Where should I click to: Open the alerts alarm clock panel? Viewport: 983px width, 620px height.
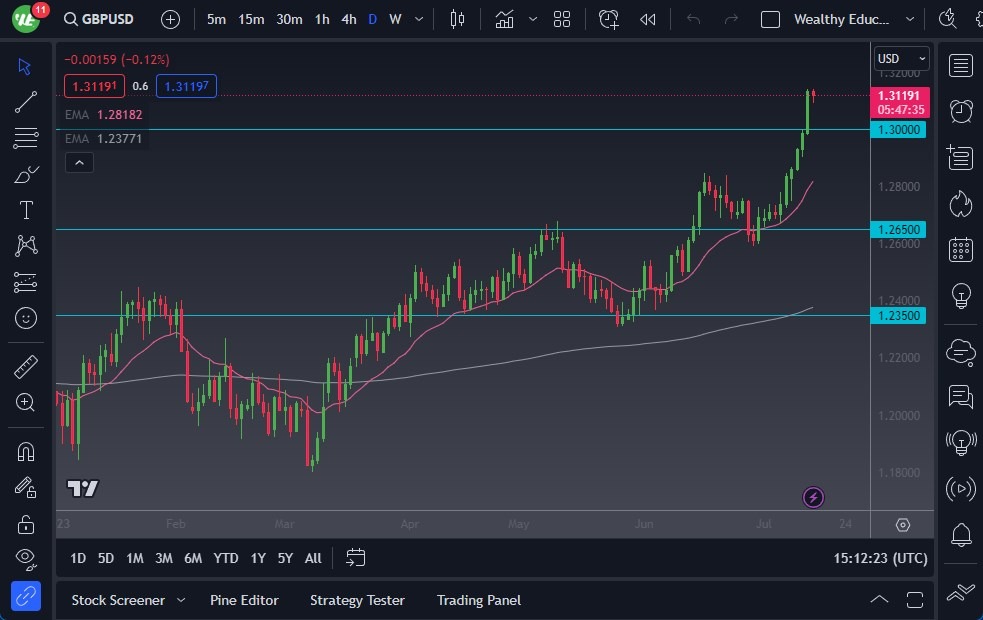click(961, 111)
